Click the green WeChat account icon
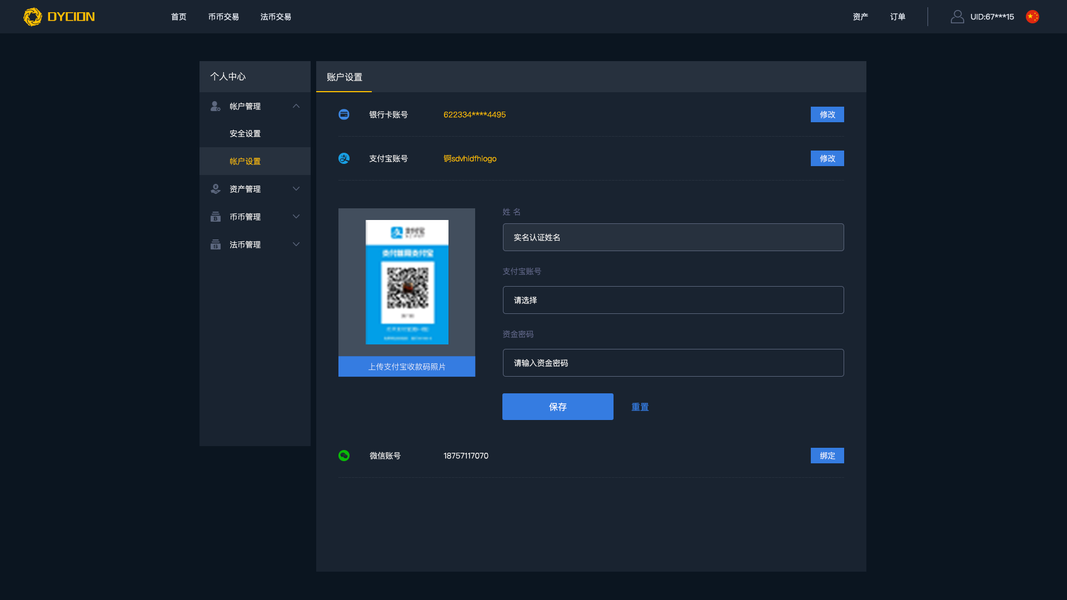This screenshot has width=1067, height=600. point(344,456)
